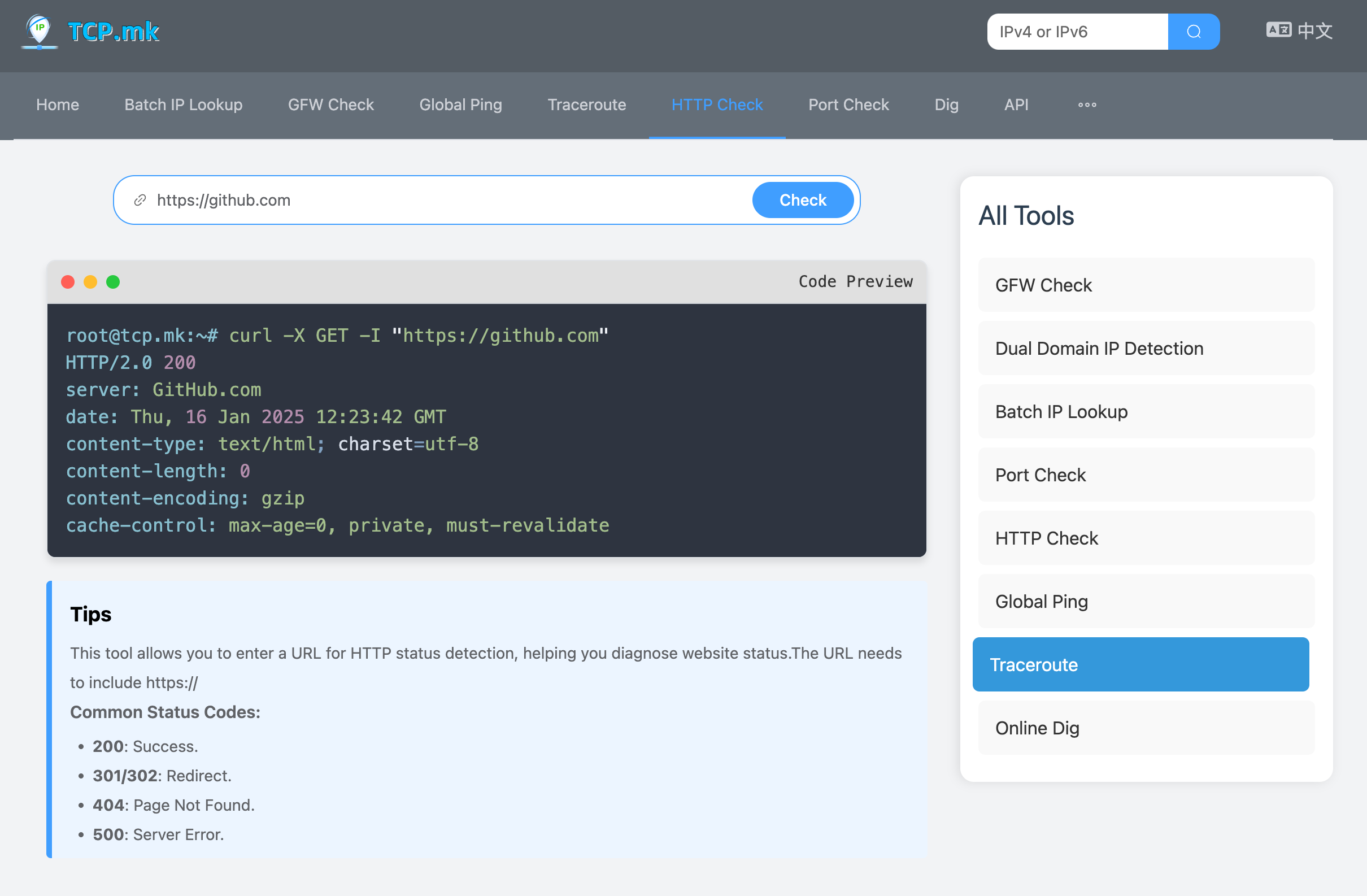The height and width of the screenshot is (896, 1367).
Task: Click the 'content-length: 0' line
Action: click(x=158, y=471)
